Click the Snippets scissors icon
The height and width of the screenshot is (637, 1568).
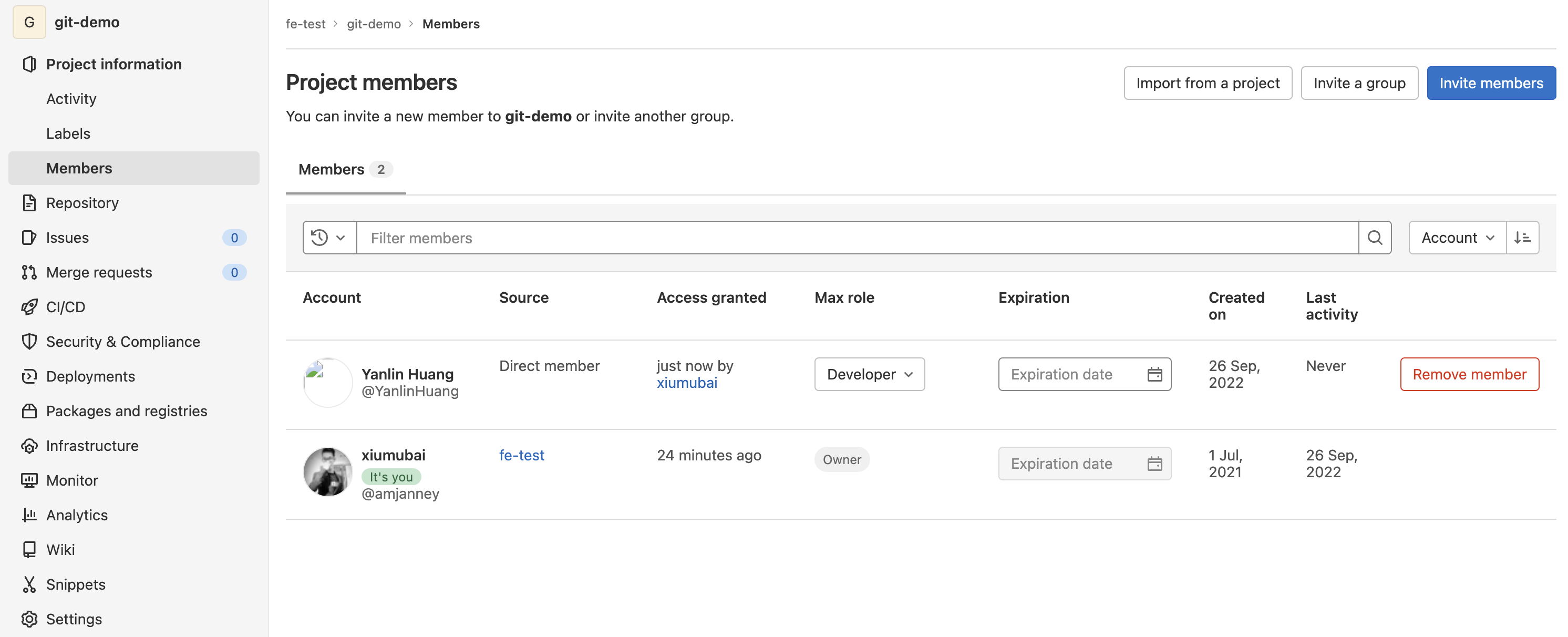pos(28,584)
